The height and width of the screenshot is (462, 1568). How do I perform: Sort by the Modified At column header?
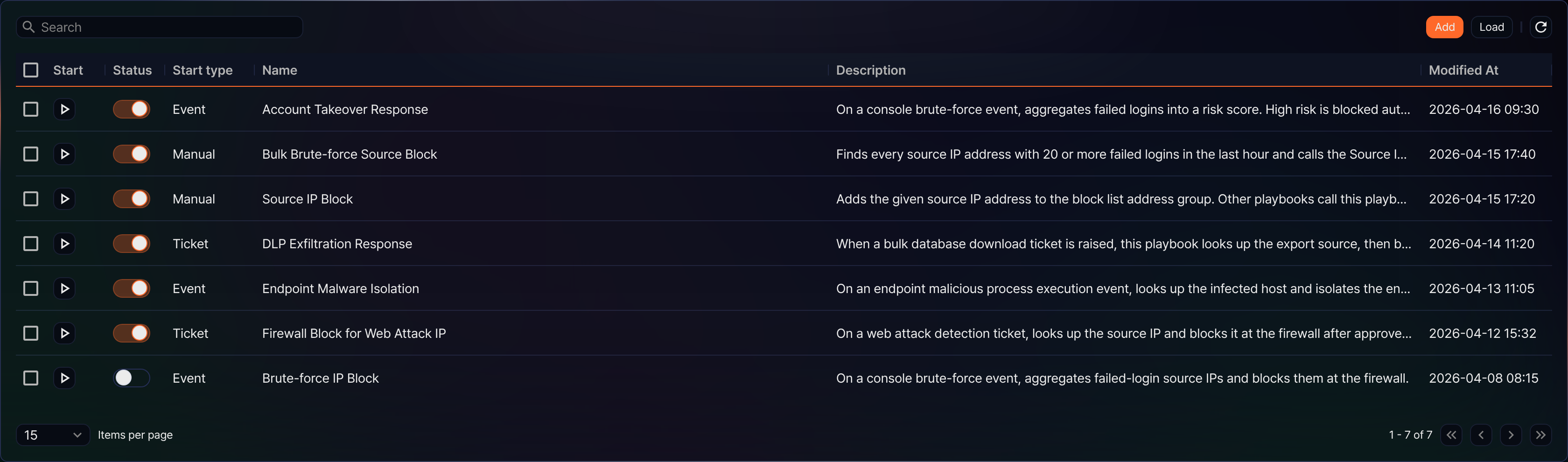pos(1463,70)
